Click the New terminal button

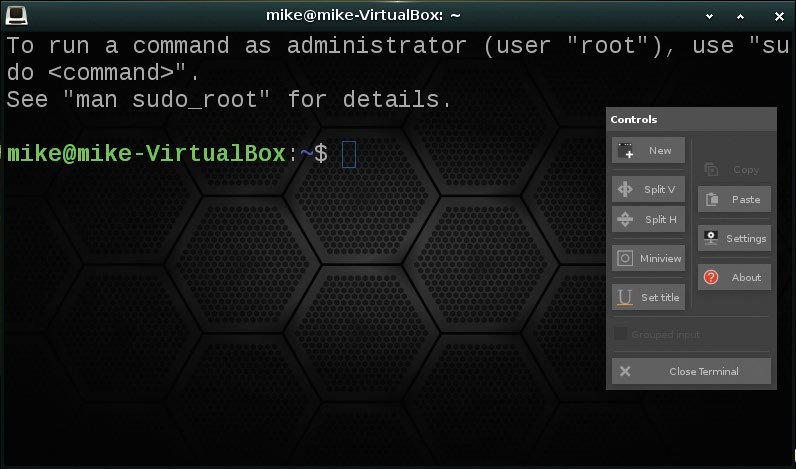[648, 150]
